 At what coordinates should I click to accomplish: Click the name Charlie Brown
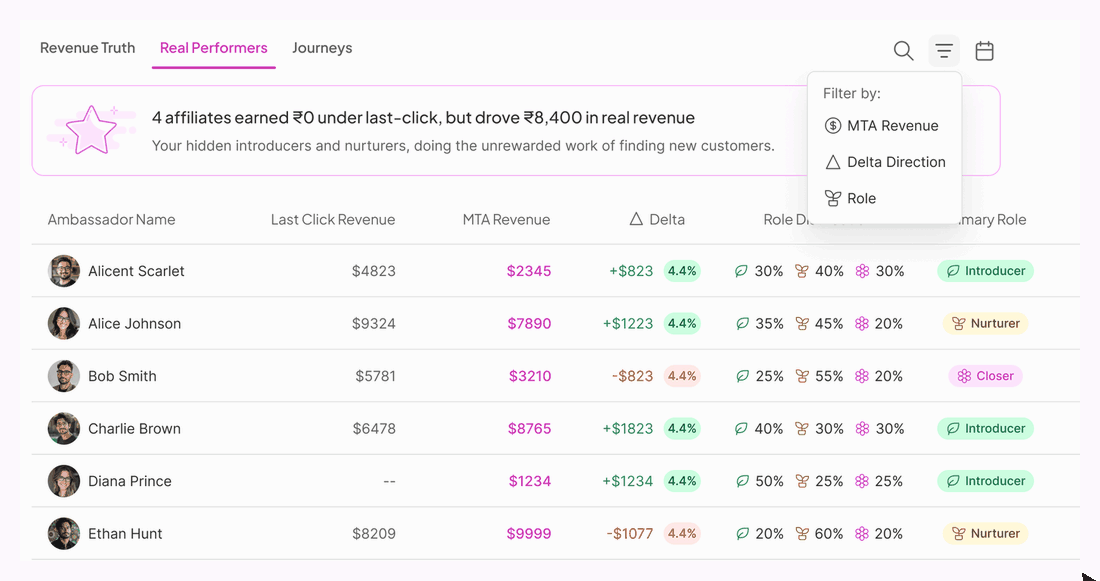(x=135, y=429)
